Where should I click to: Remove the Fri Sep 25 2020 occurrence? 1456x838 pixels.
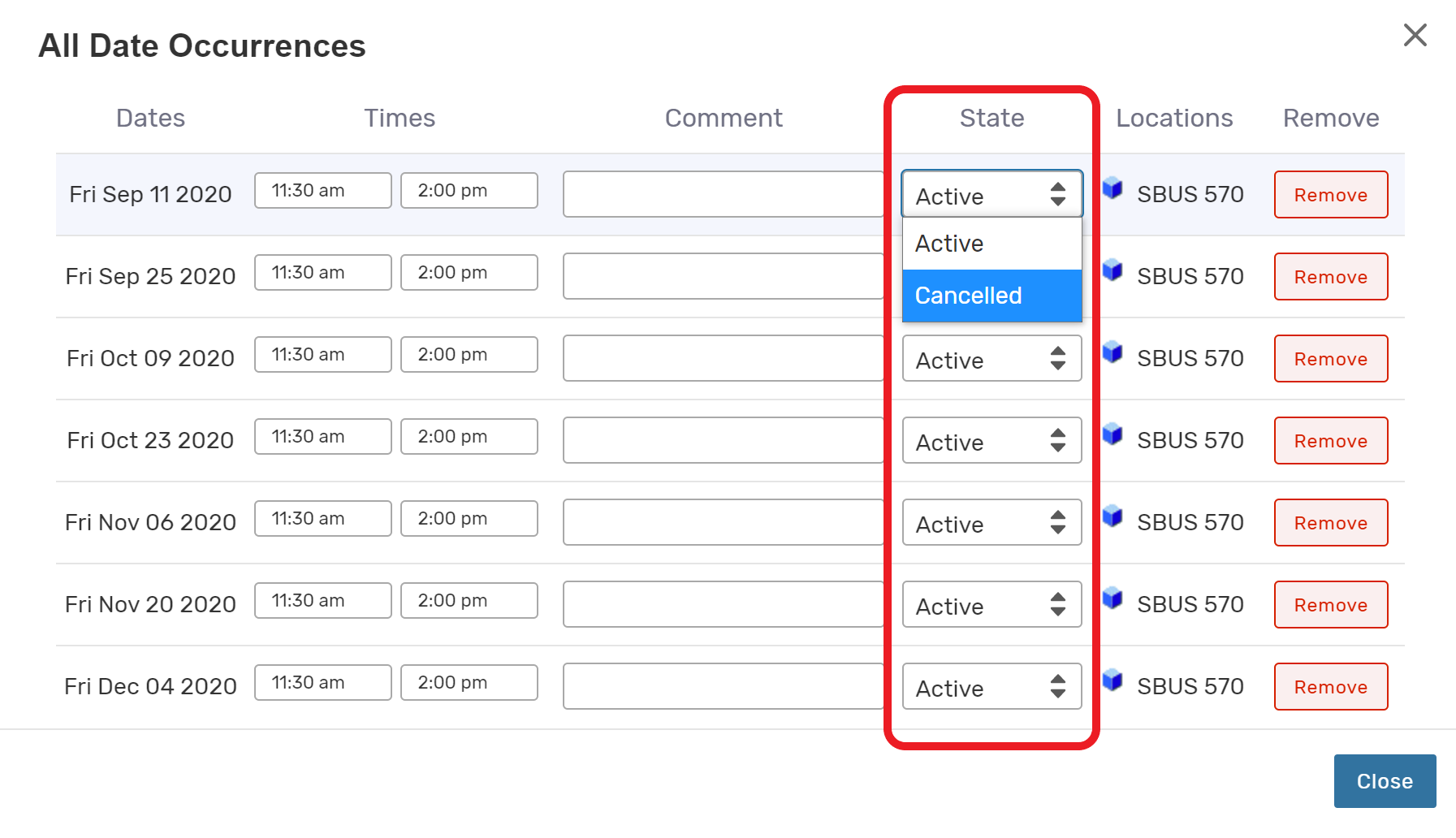click(1330, 277)
